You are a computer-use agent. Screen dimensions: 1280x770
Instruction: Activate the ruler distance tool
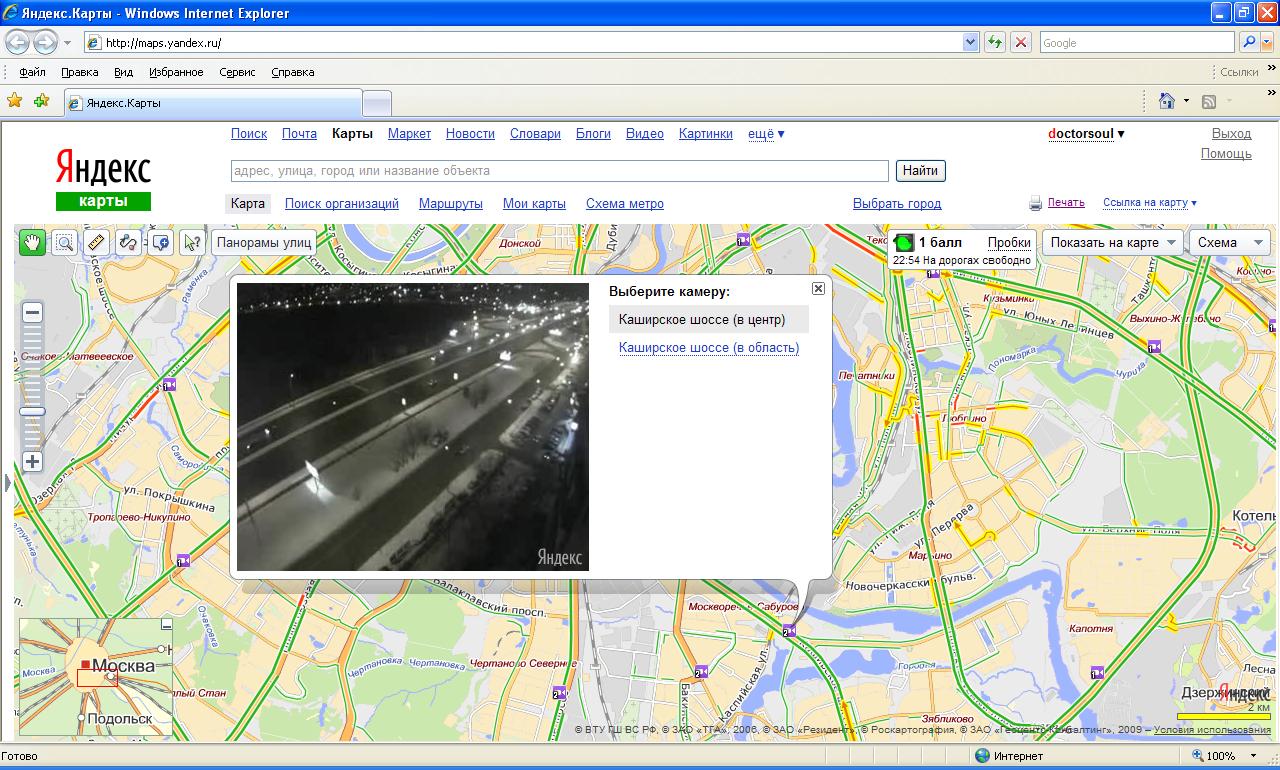pyautogui.click(x=97, y=242)
